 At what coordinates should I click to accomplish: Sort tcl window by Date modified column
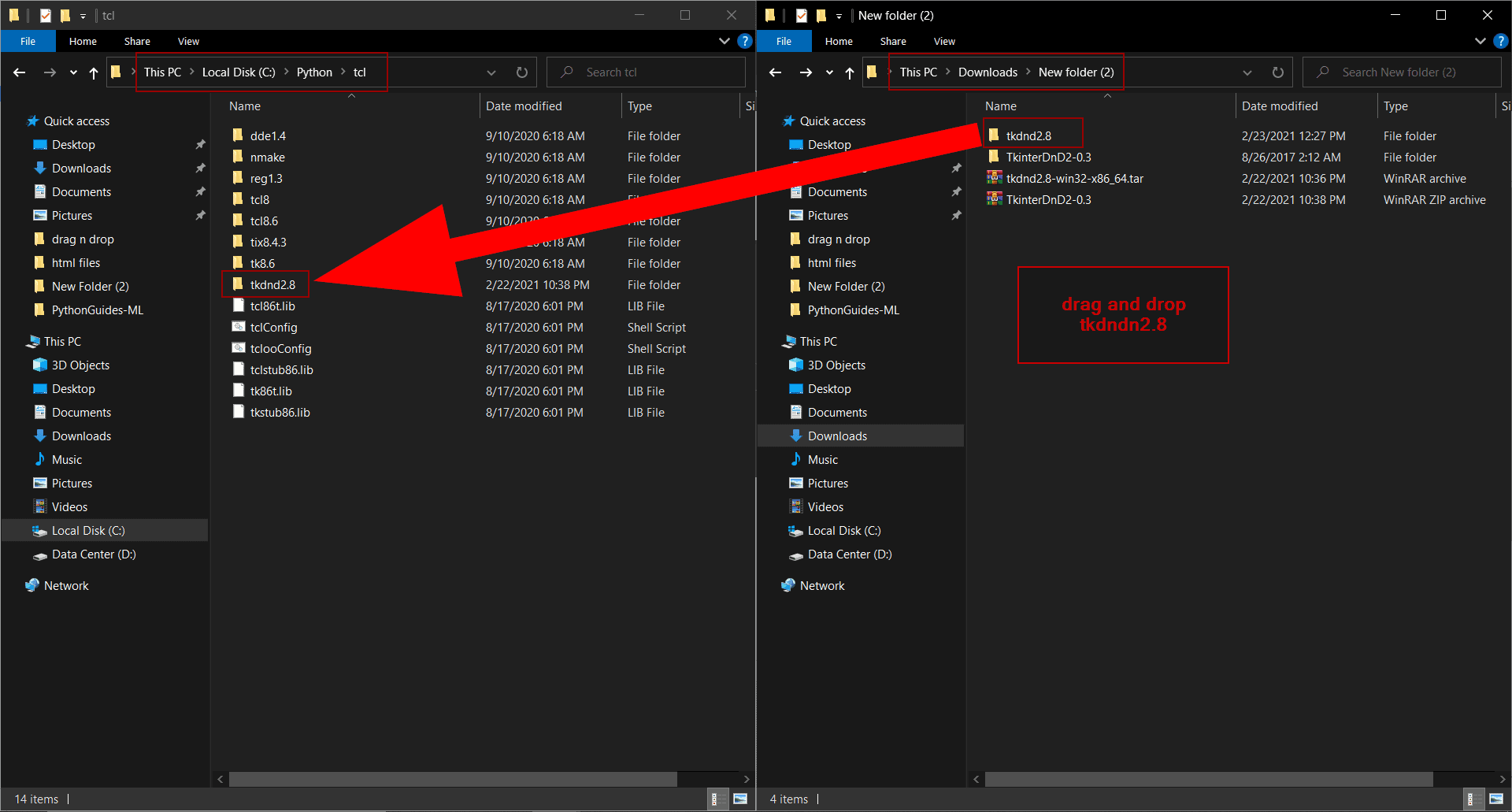[x=550, y=106]
